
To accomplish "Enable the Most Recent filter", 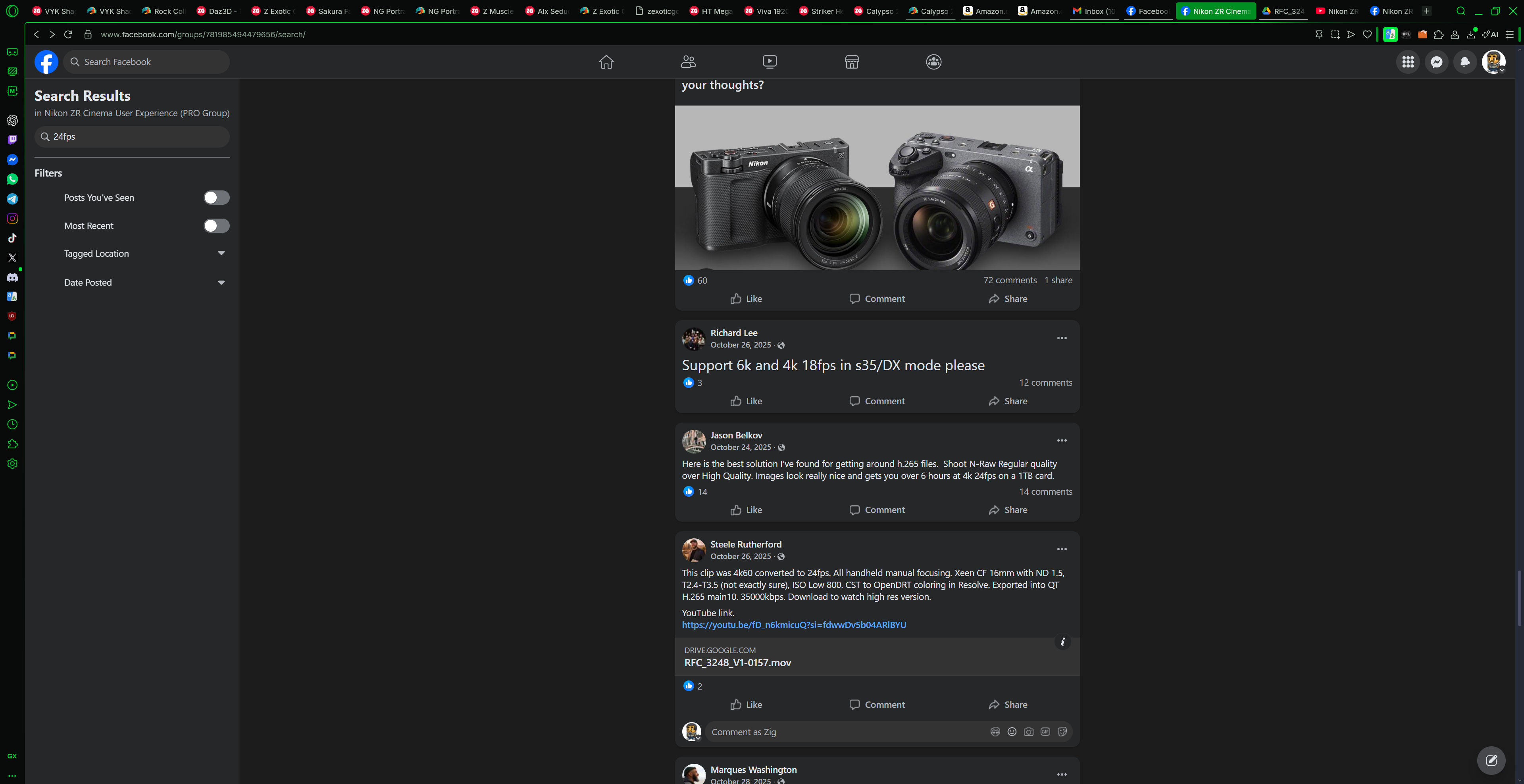I will coord(217,226).
